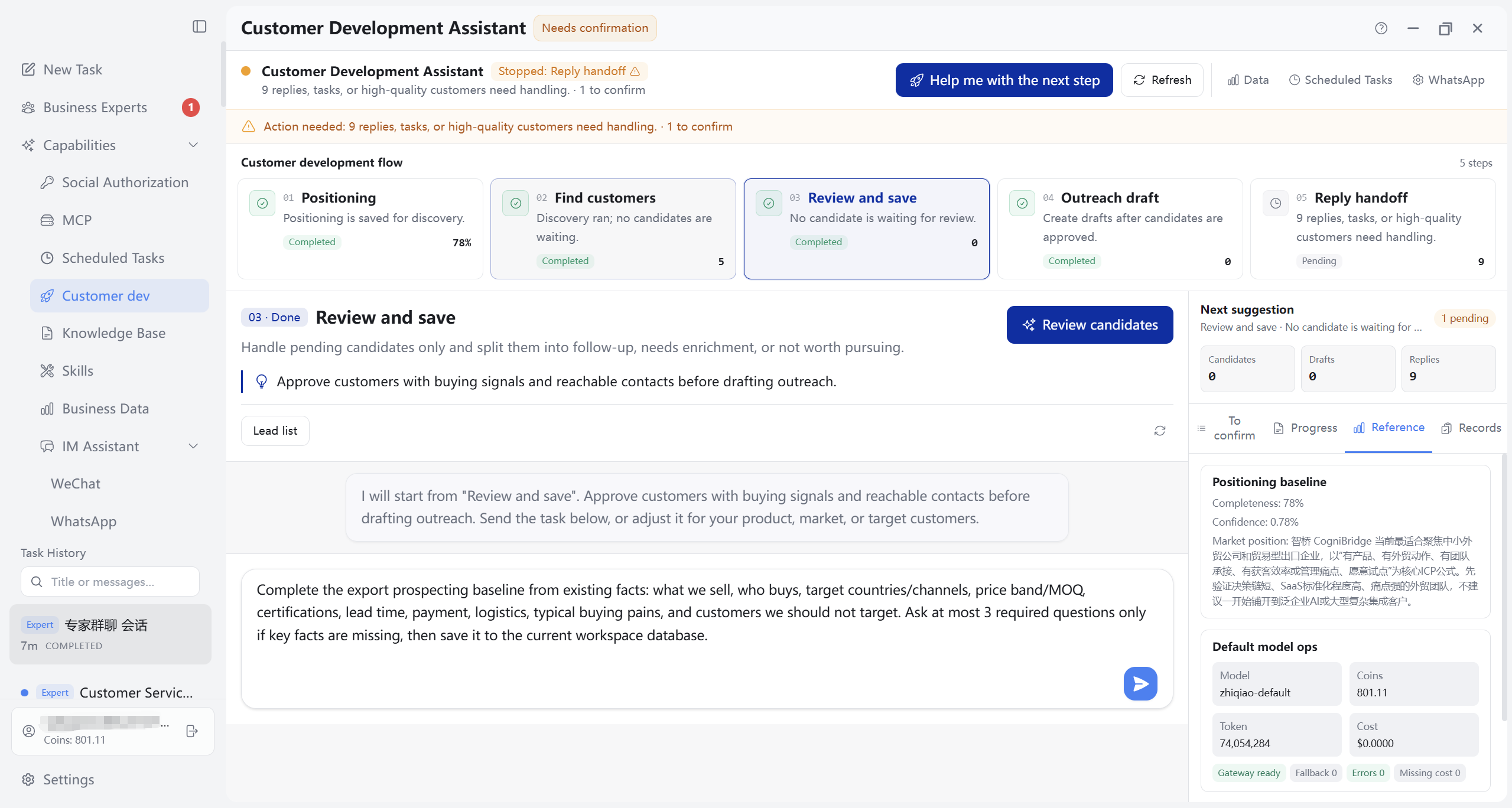
Task: Collapse the sidebar panel icon
Action: tap(200, 27)
